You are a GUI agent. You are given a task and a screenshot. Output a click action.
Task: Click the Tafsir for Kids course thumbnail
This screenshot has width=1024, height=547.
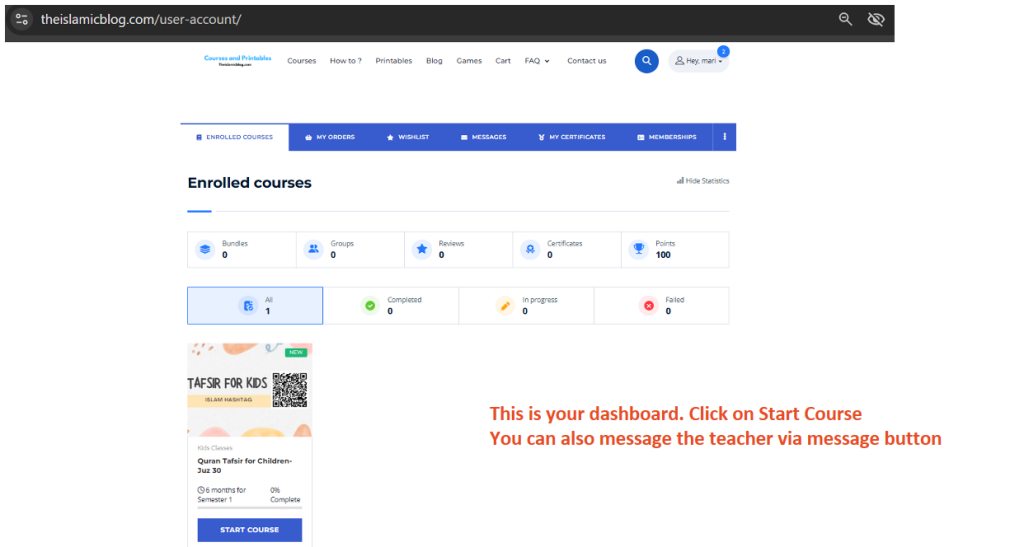pyautogui.click(x=249, y=389)
